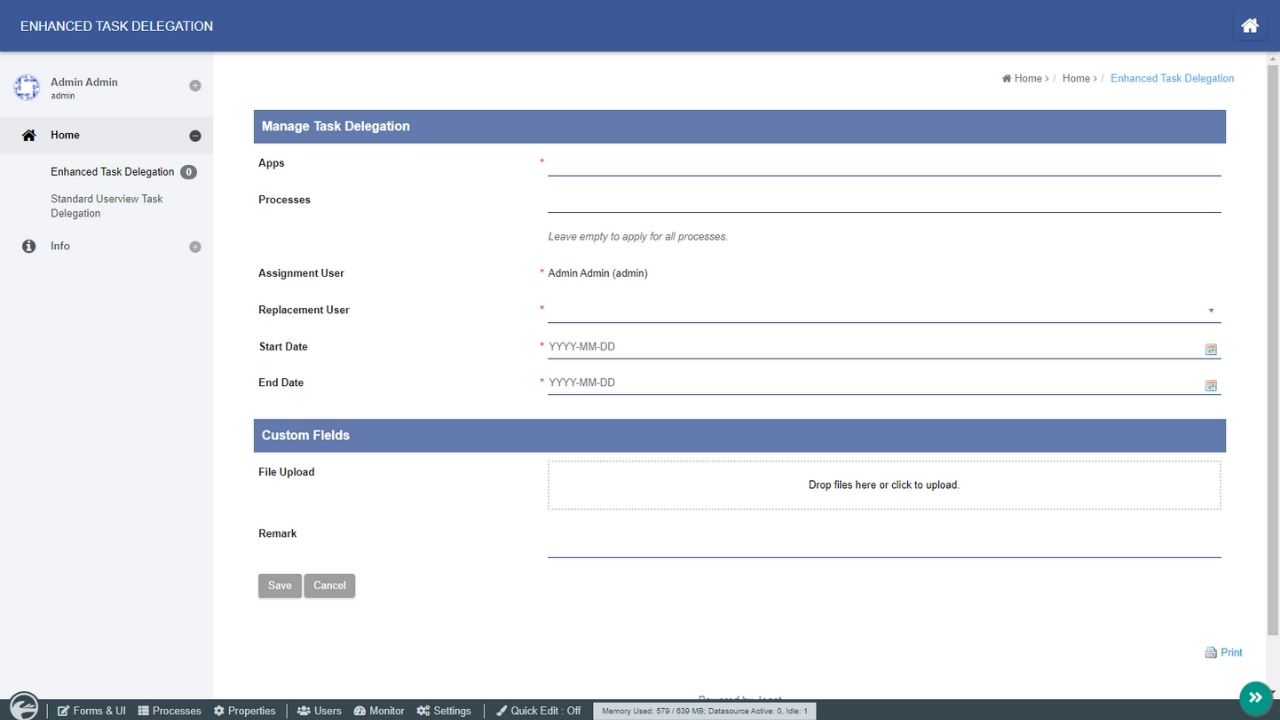This screenshot has height=720, width=1280.
Task: Click the home icon in top header
Action: pyautogui.click(x=1249, y=26)
